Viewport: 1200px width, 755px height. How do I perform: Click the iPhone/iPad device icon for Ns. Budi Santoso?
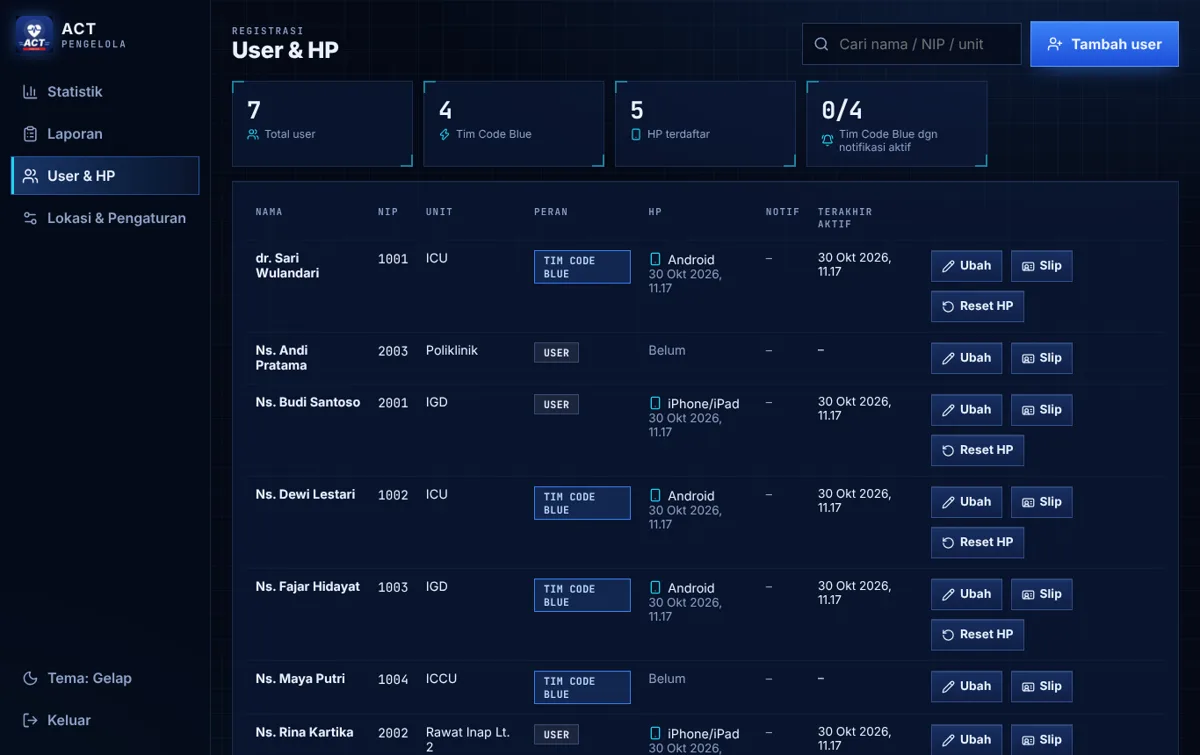656,403
